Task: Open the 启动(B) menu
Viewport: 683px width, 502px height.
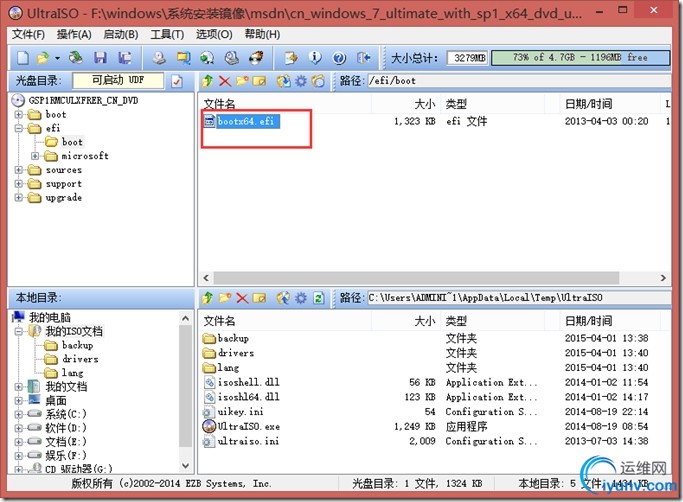Action: pos(121,34)
